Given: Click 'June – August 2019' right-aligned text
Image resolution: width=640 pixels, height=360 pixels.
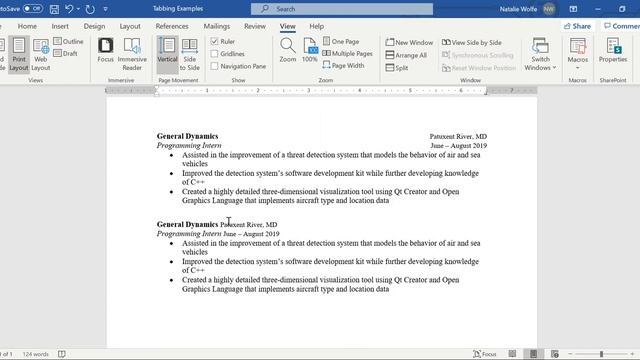Looking at the screenshot, I should click(x=458, y=145).
